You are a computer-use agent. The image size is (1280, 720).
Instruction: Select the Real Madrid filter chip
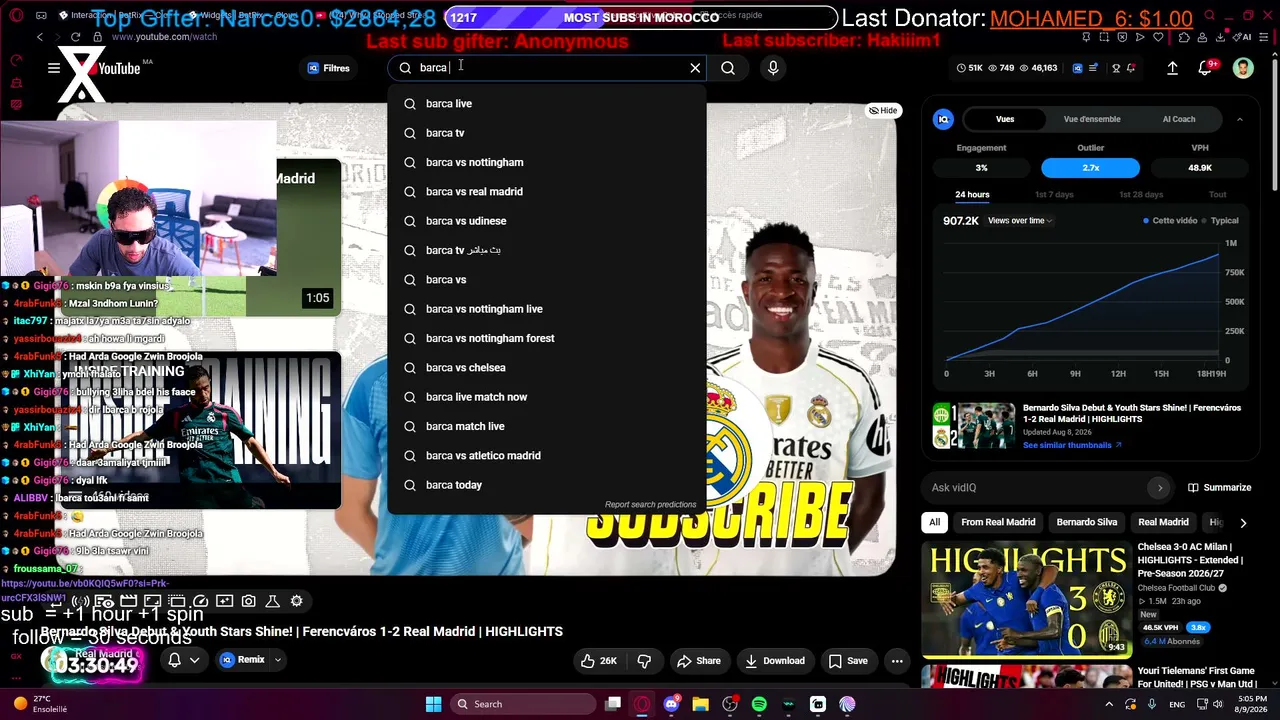1163,522
